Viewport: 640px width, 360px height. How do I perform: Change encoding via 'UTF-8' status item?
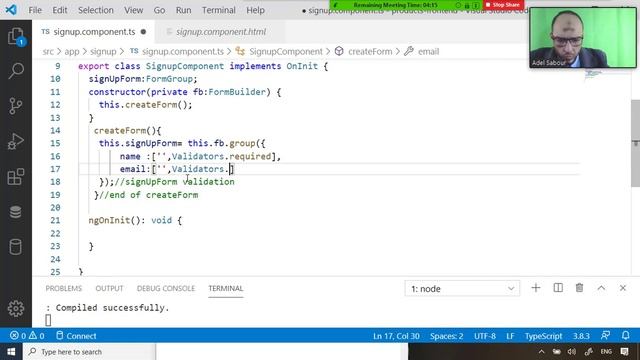485,336
